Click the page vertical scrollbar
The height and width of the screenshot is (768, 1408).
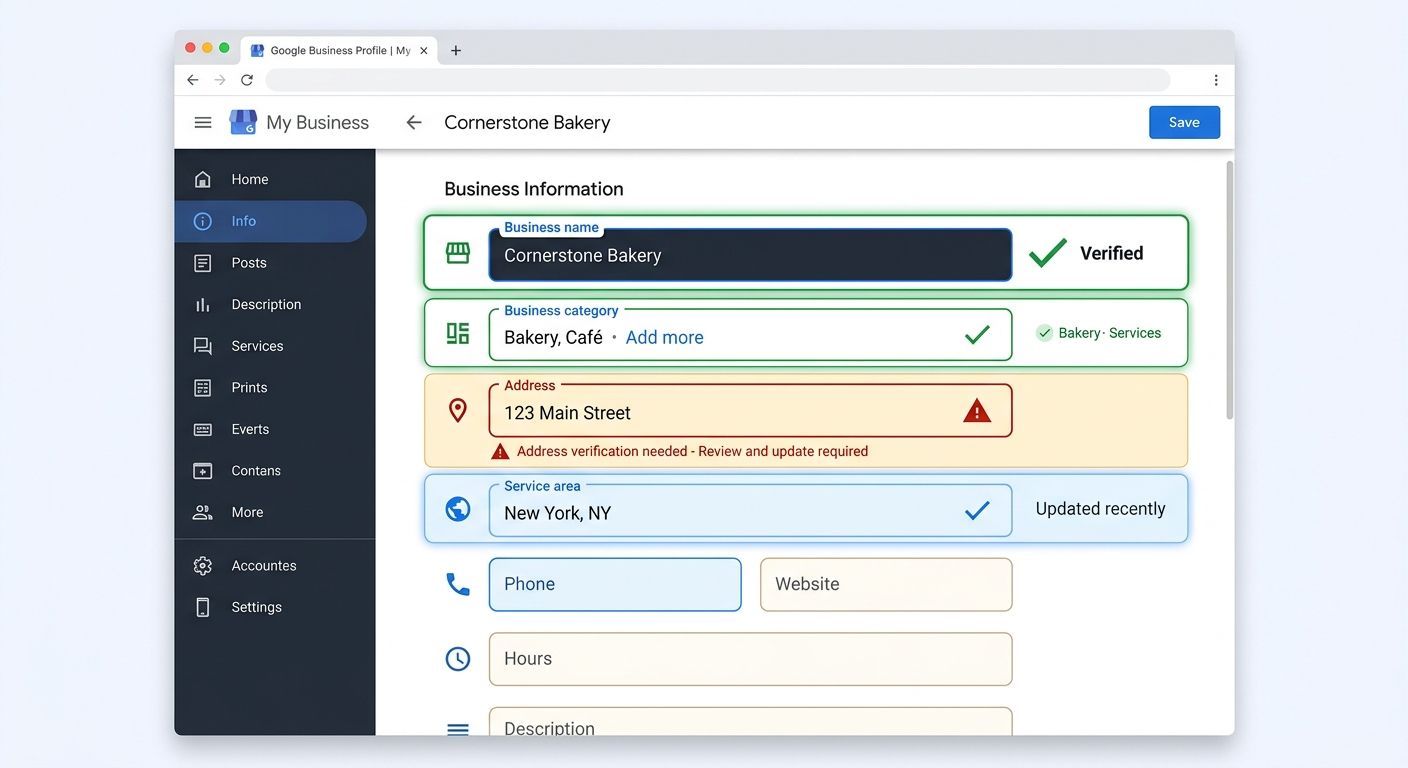(x=1229, y=290)
